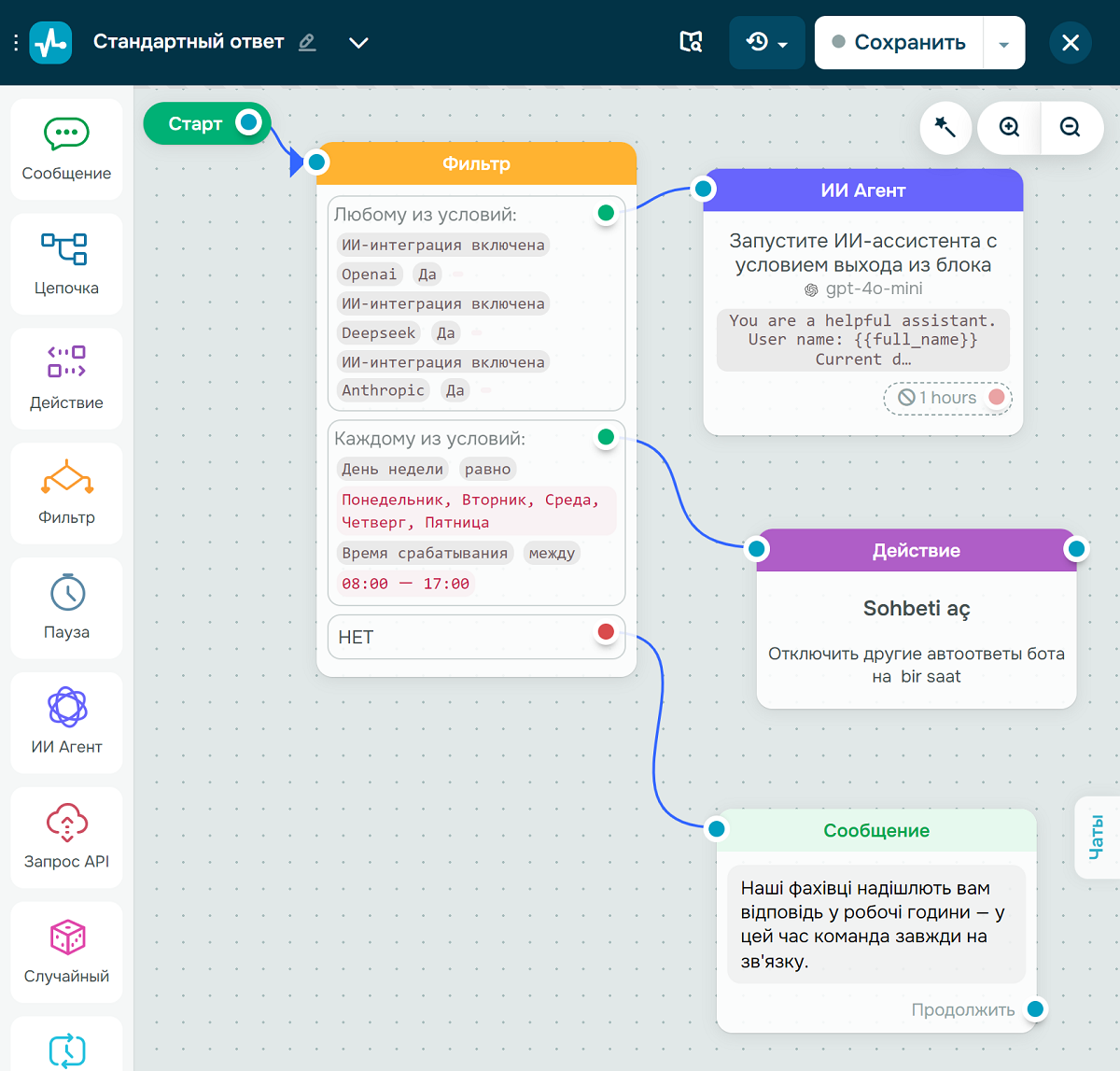
Task: Choose the Случайный block icon
Action: click(x=65, y=951)
